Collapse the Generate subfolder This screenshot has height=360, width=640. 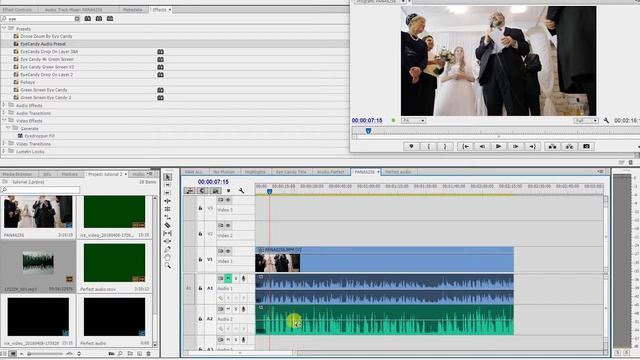coord(8,128)
